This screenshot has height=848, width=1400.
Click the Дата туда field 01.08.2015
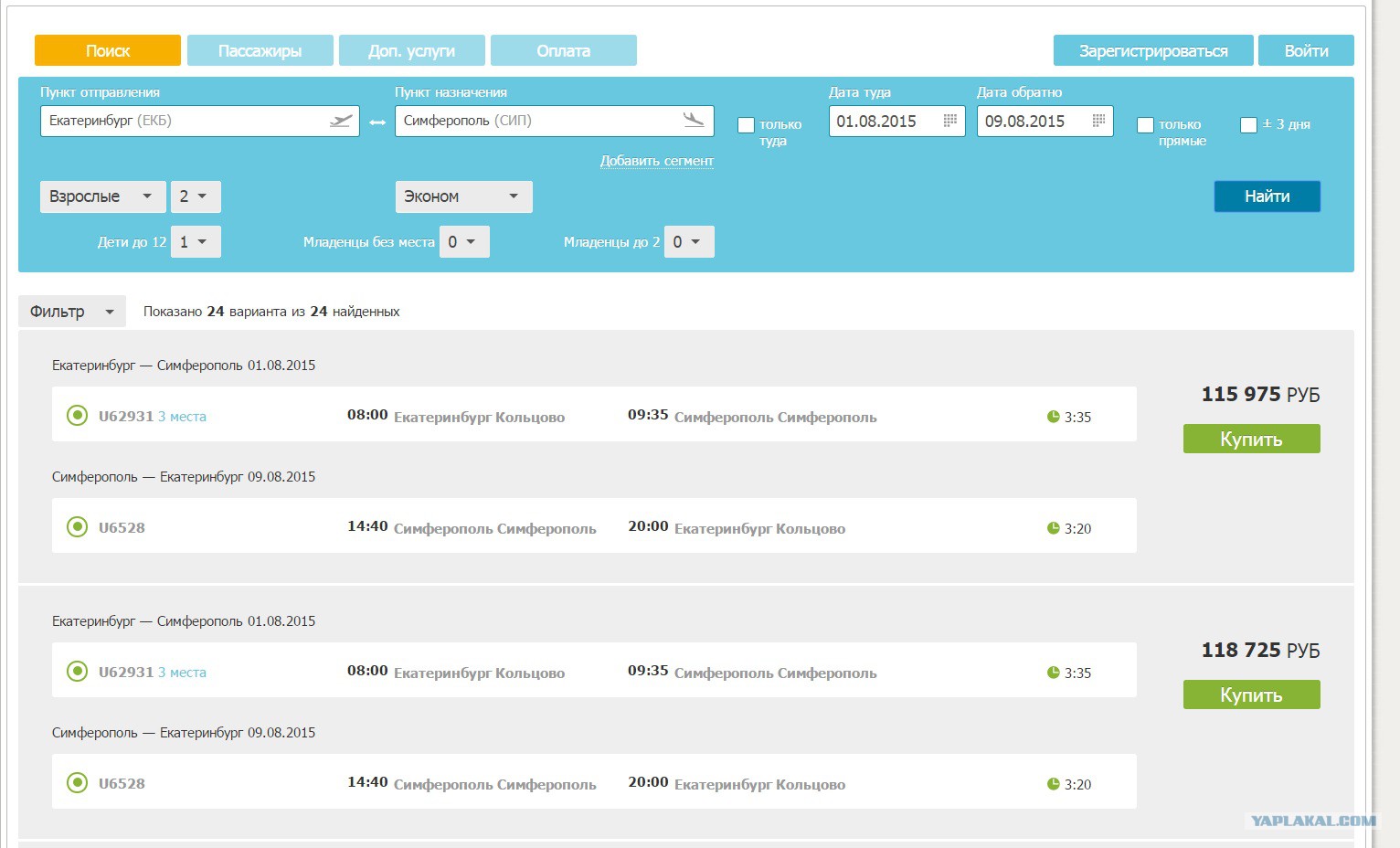(x=896, y=121)
